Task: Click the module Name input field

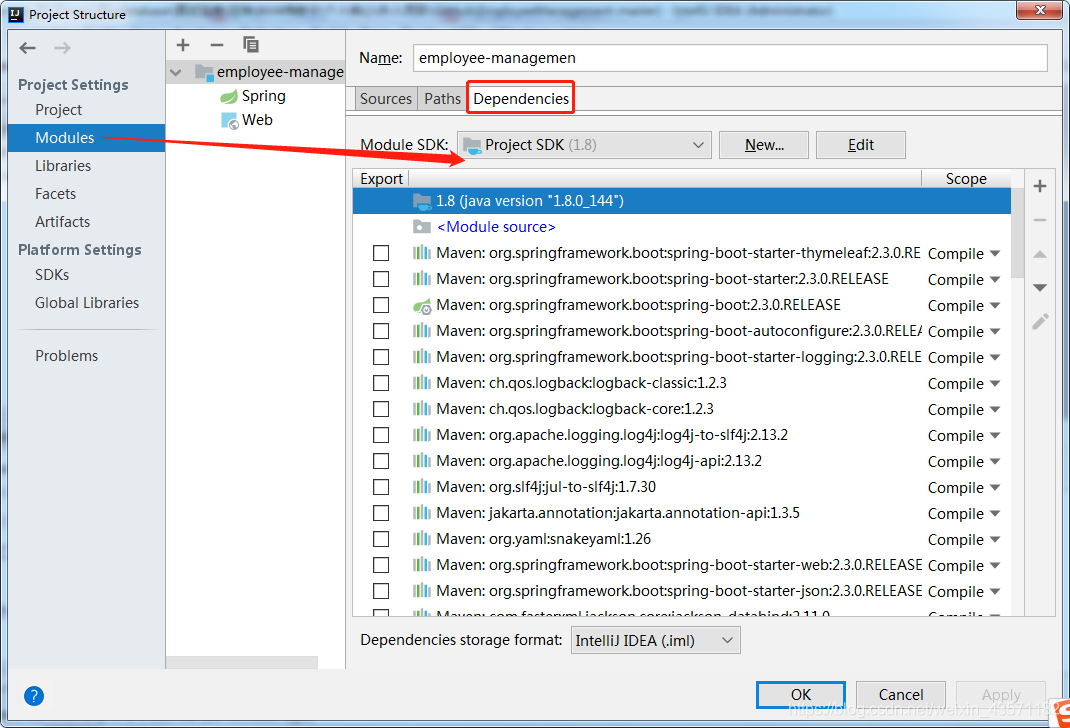Action: click(x=729, y=58)
